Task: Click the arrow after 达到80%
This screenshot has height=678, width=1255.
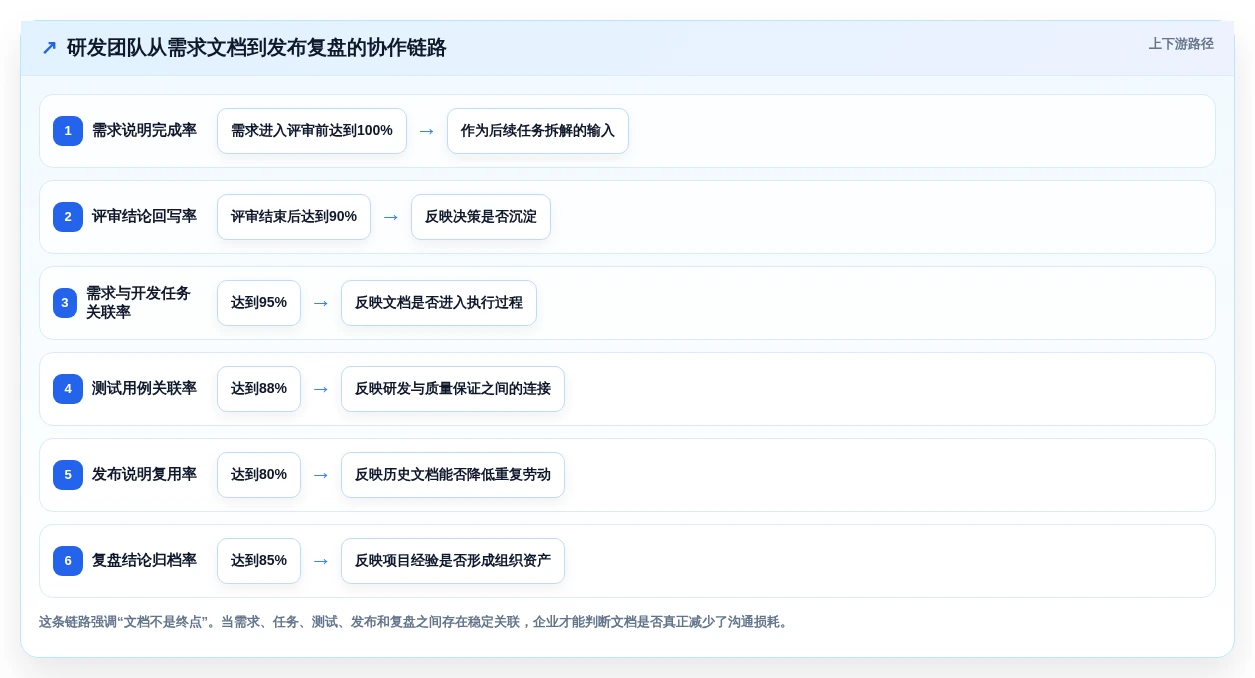Action: click(321, 475)
